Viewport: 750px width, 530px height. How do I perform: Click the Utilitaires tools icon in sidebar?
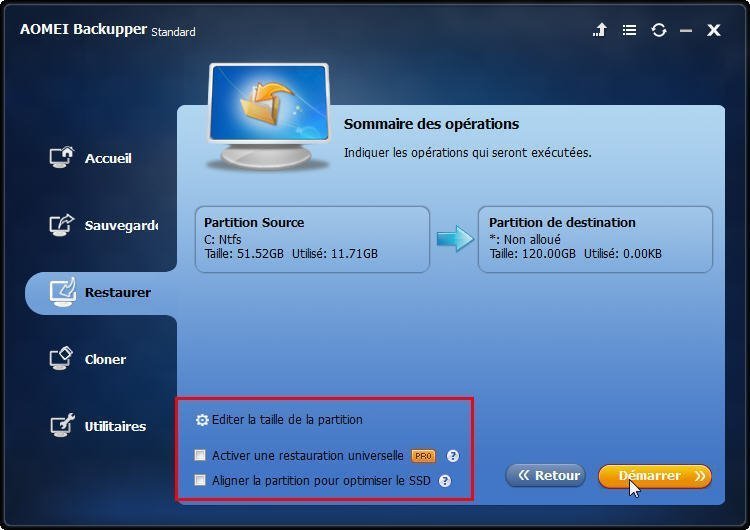(x=62, y=425)
